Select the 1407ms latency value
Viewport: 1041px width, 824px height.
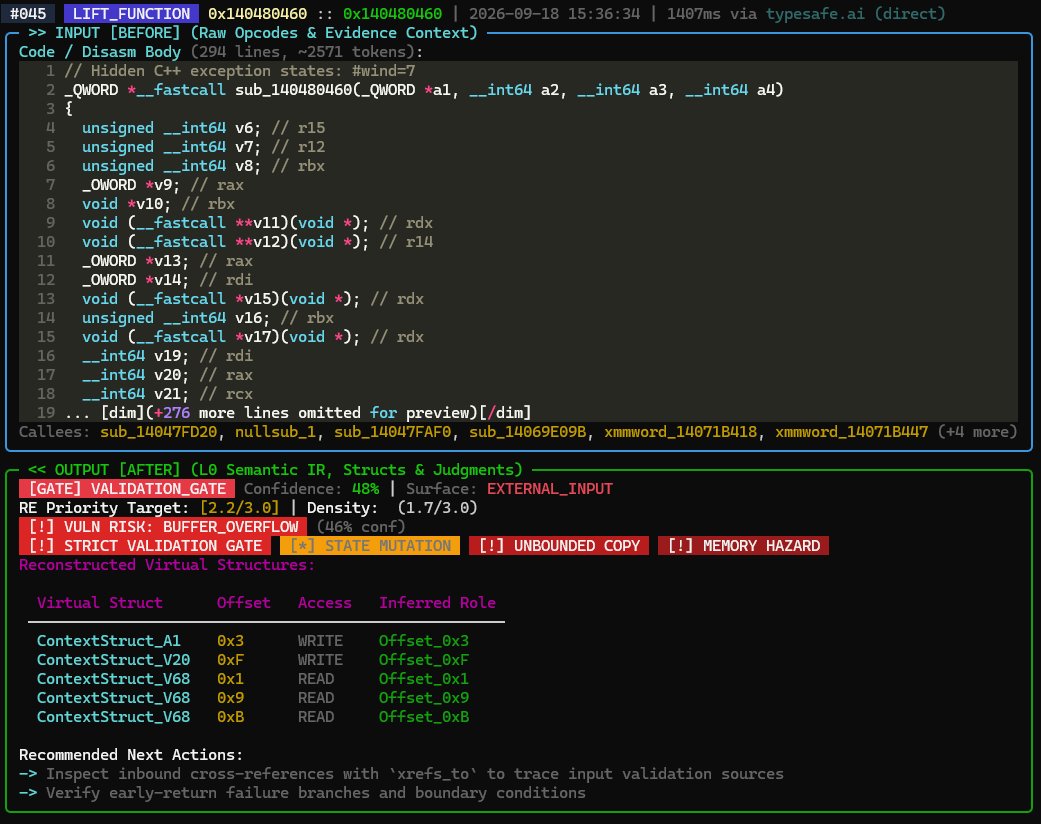pos(694,13)
